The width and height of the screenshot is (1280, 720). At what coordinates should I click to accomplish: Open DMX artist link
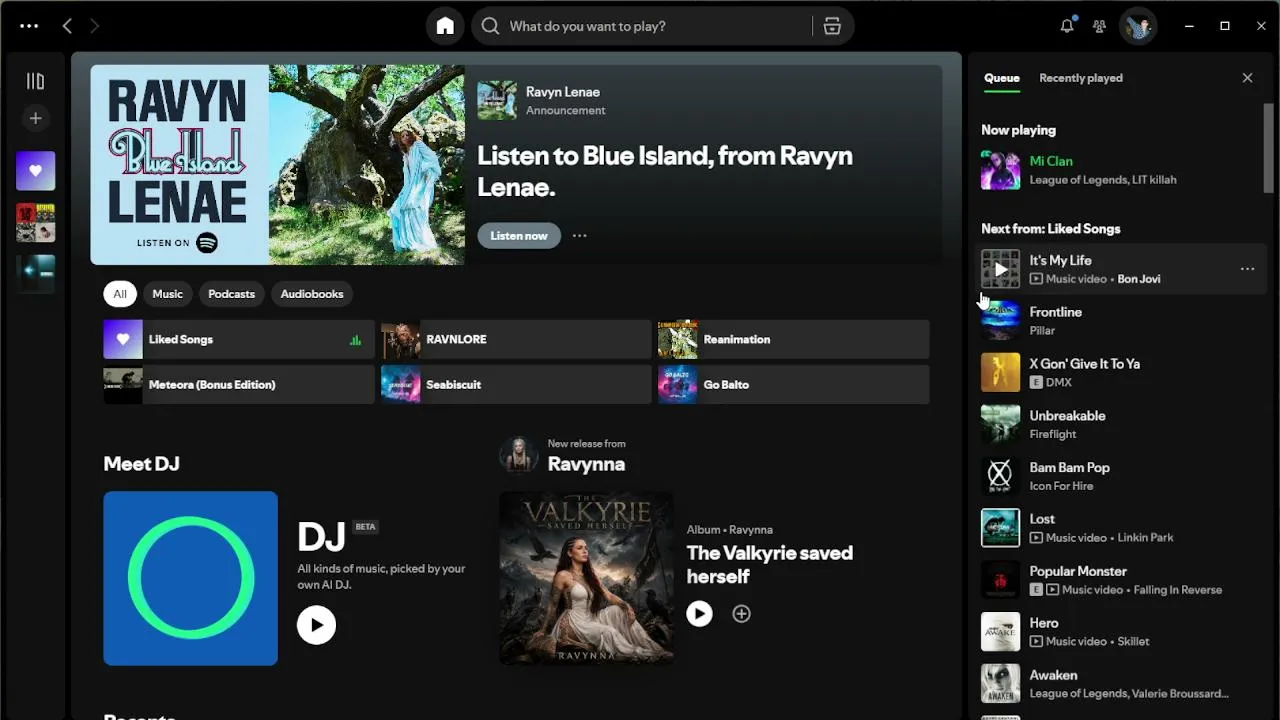pyautogui.click(x=1059, y=383)
